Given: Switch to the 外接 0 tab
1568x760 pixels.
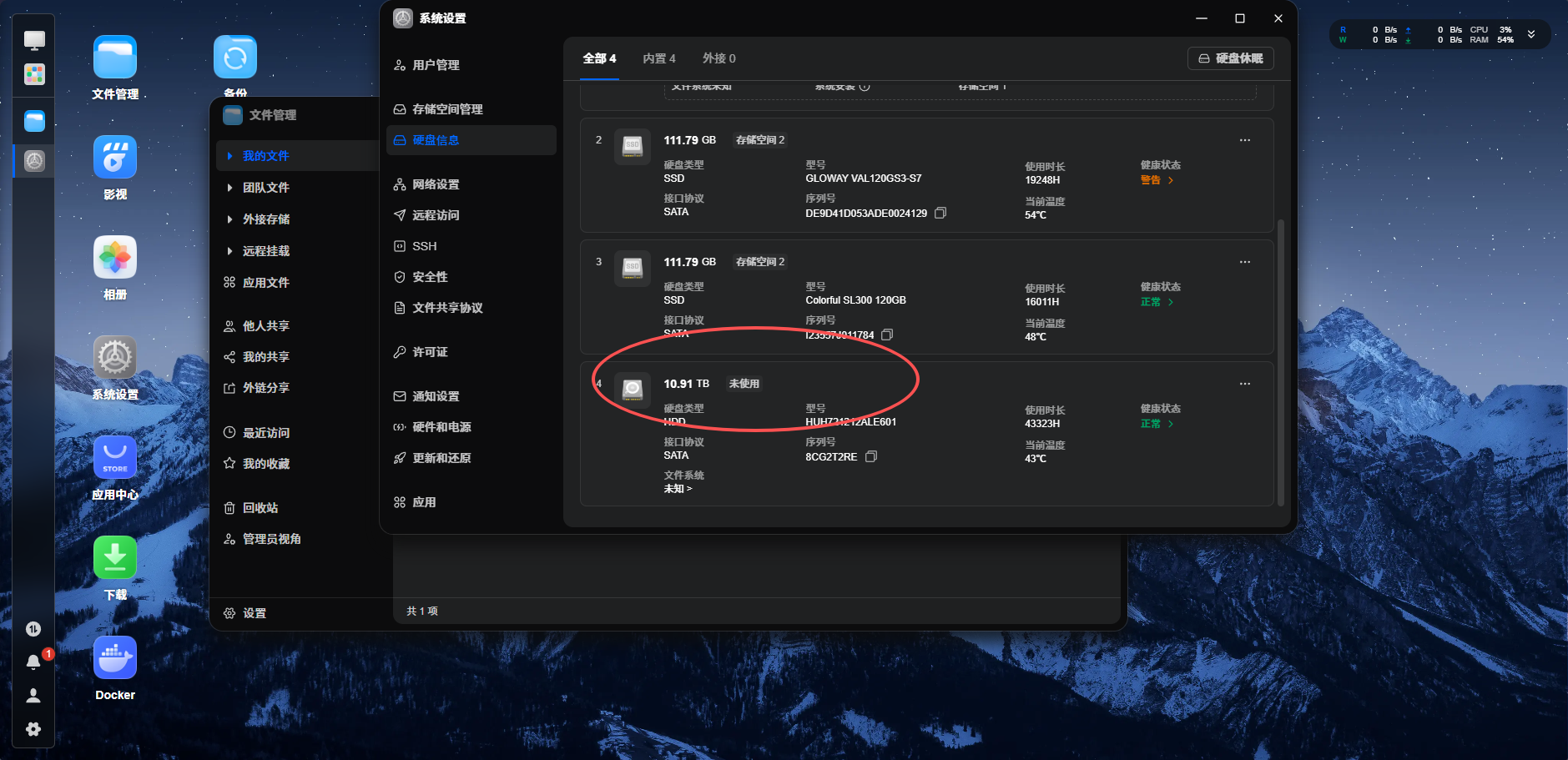Looking at the screenshot, I should coord(719,58).
